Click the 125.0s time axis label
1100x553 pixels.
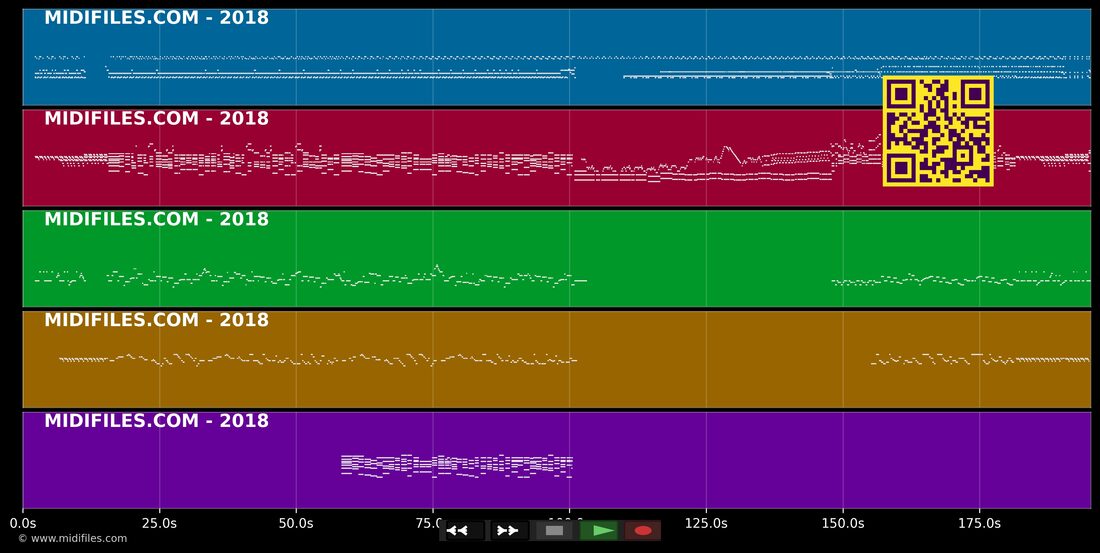[706, 524]
